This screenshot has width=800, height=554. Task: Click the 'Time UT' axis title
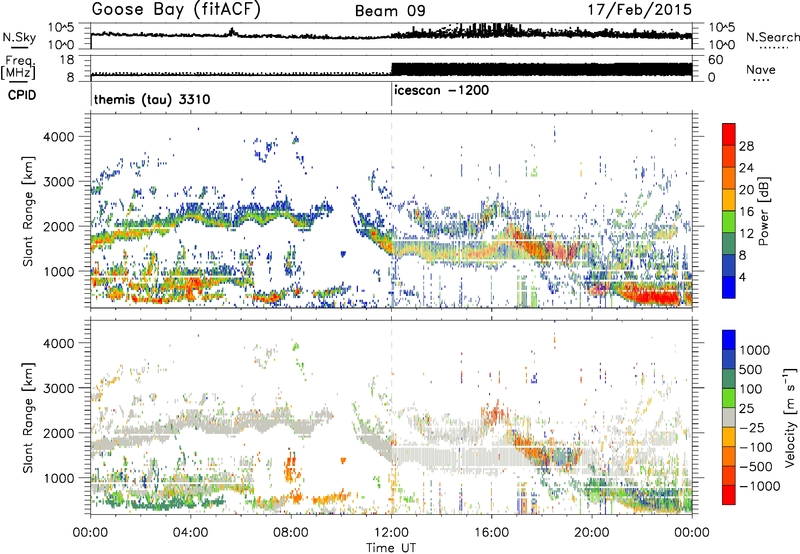[x=391, y=547]
